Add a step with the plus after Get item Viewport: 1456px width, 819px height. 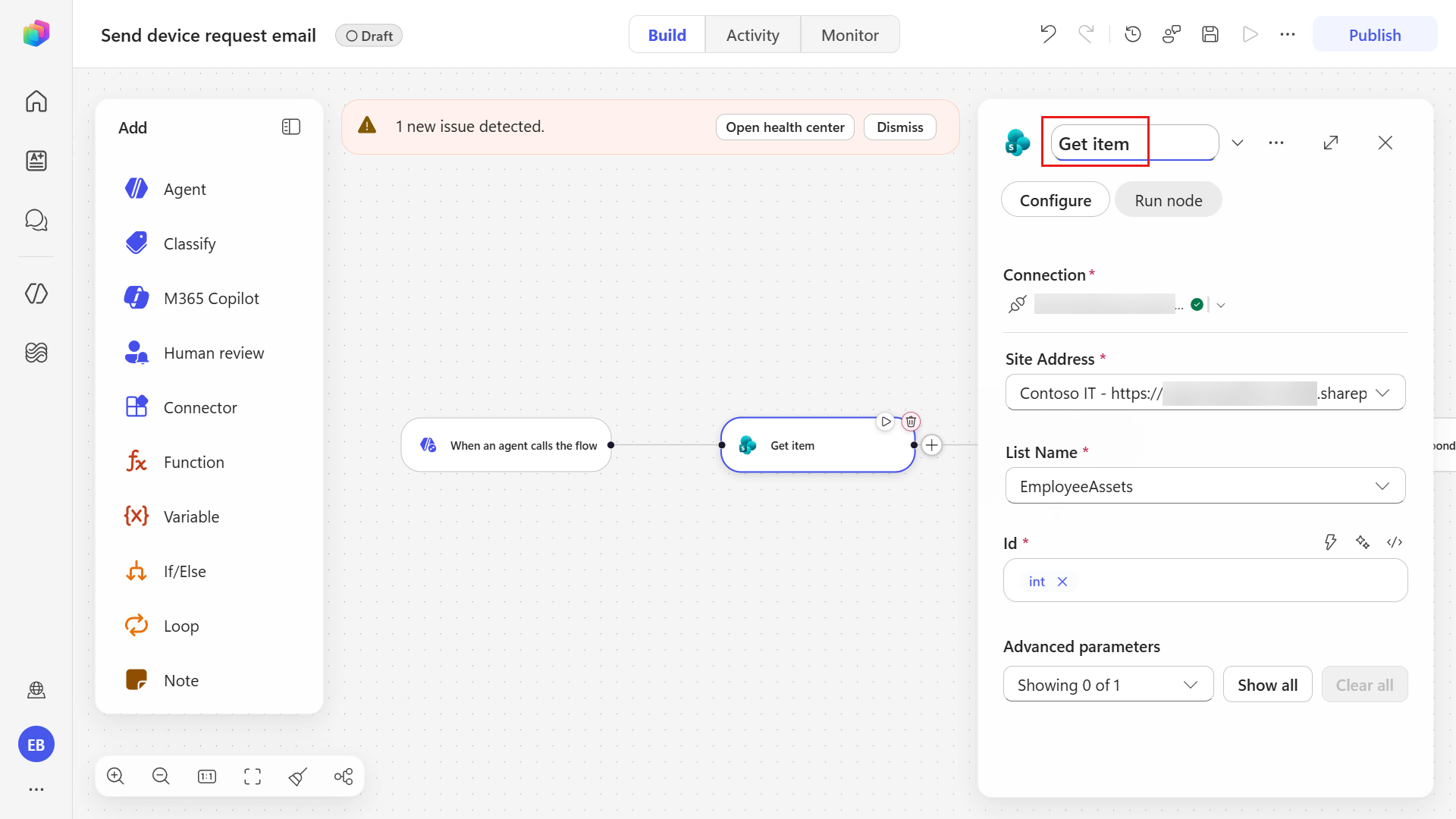click(x=932, y=445)
